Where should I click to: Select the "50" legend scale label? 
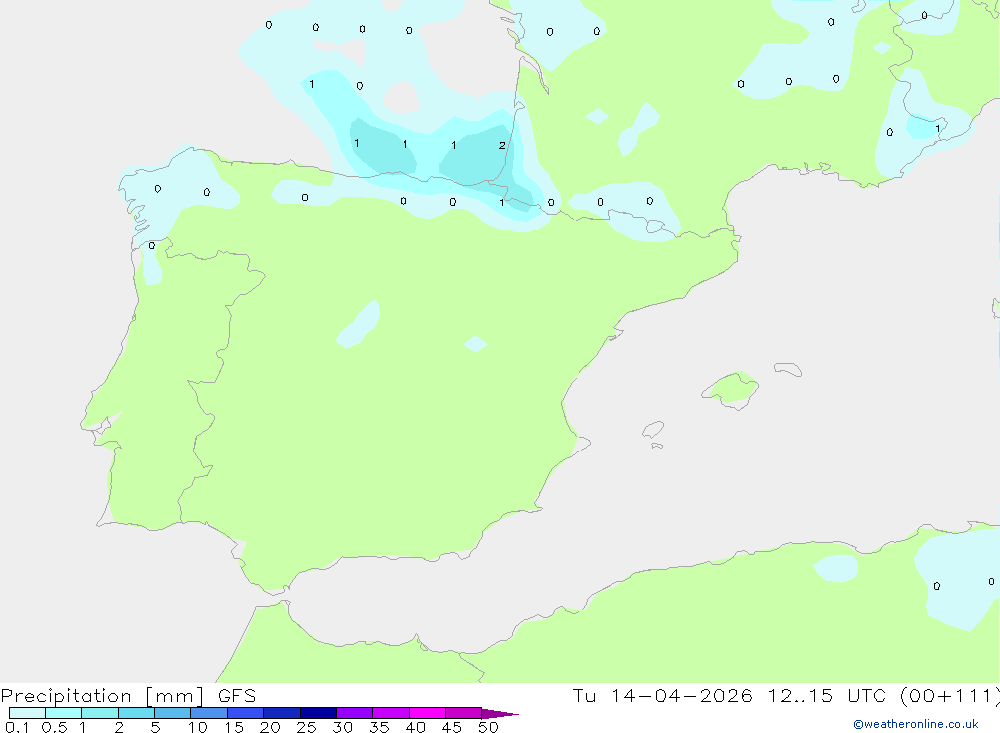pos(488,727)
